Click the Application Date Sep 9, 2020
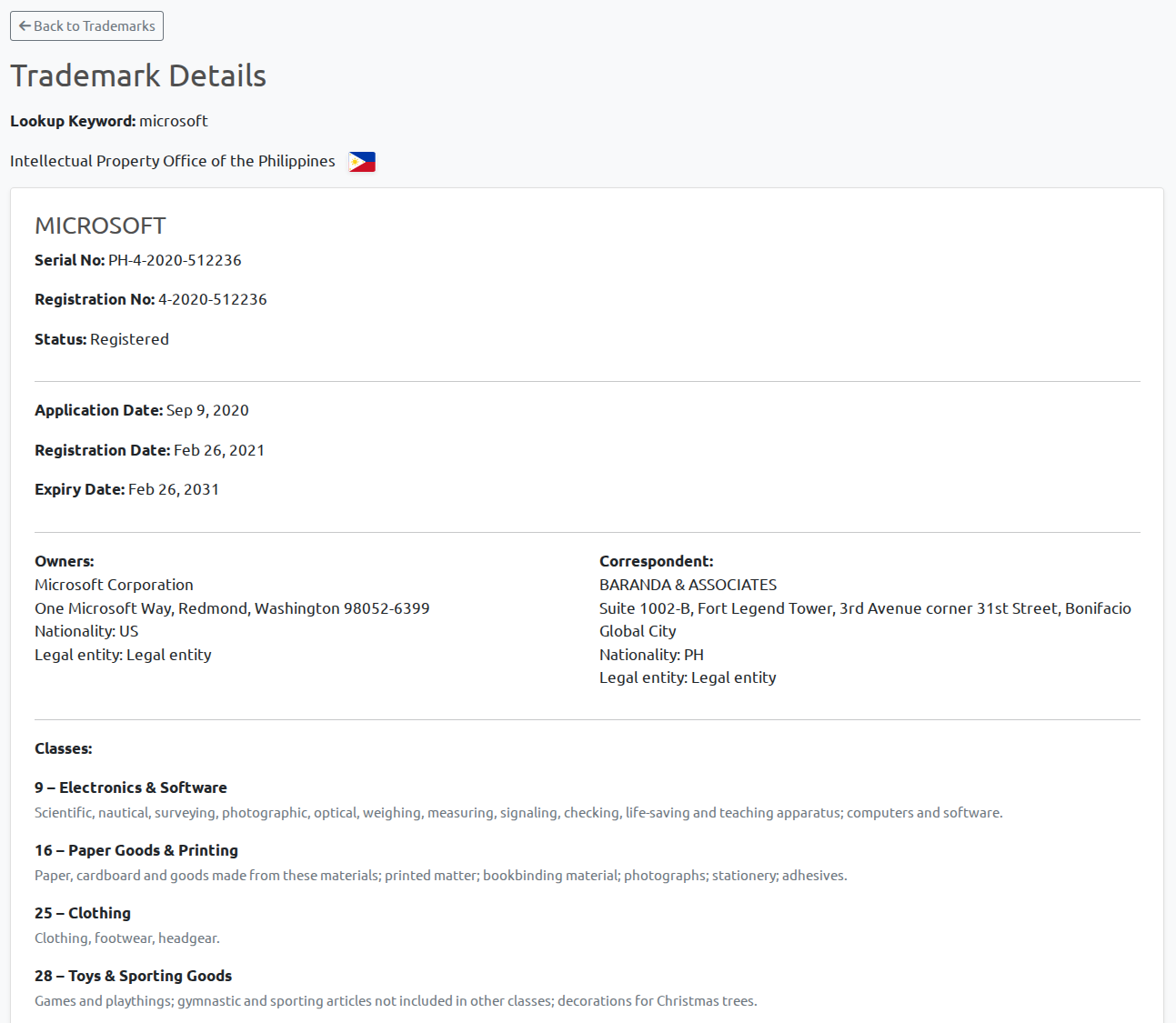1176x1023 pixels. point(207,410)
